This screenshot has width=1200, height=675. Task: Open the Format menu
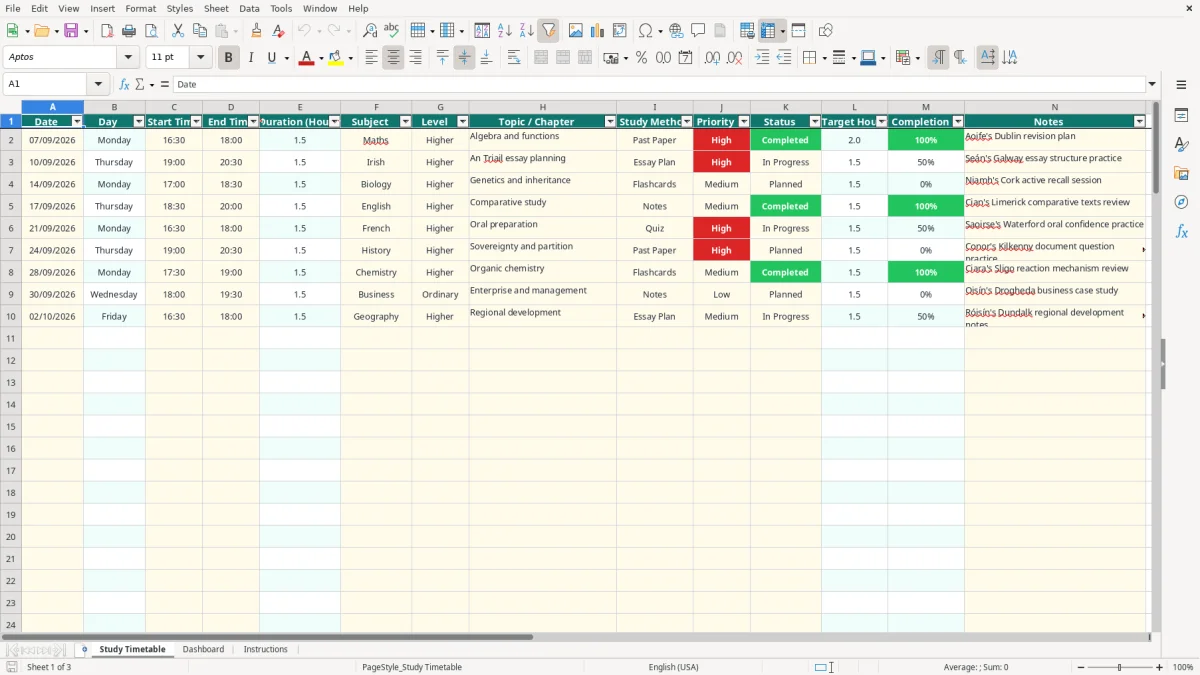[140, 8]
